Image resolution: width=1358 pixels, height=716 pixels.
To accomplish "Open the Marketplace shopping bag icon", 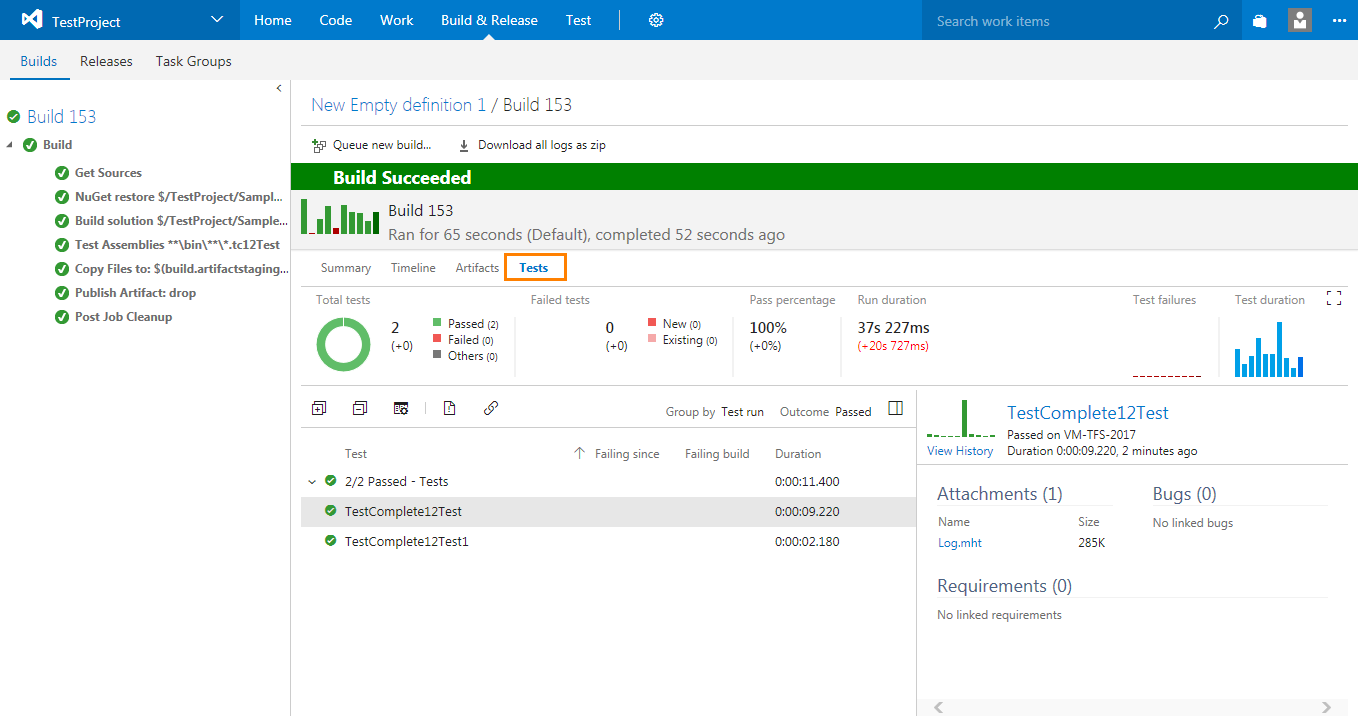I will click(1260, 20).
